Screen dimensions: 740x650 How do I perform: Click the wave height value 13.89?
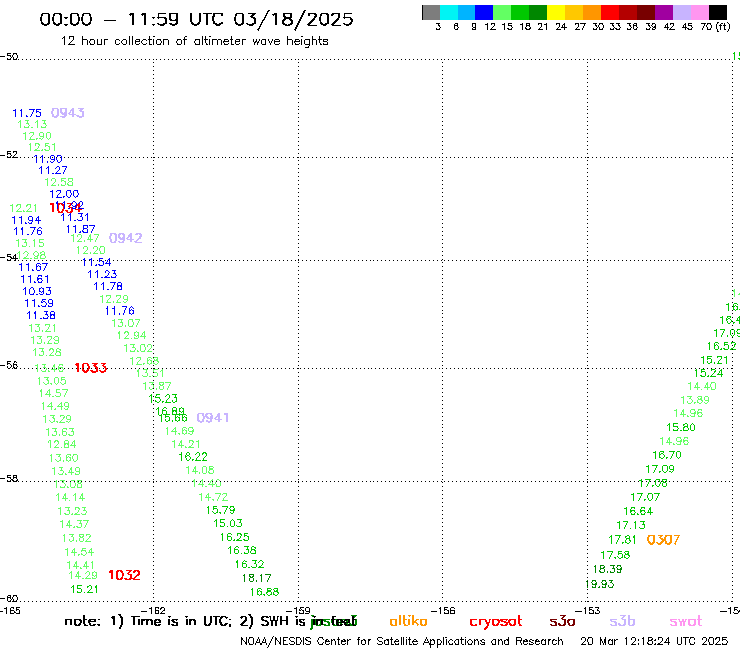coord(695,400)
